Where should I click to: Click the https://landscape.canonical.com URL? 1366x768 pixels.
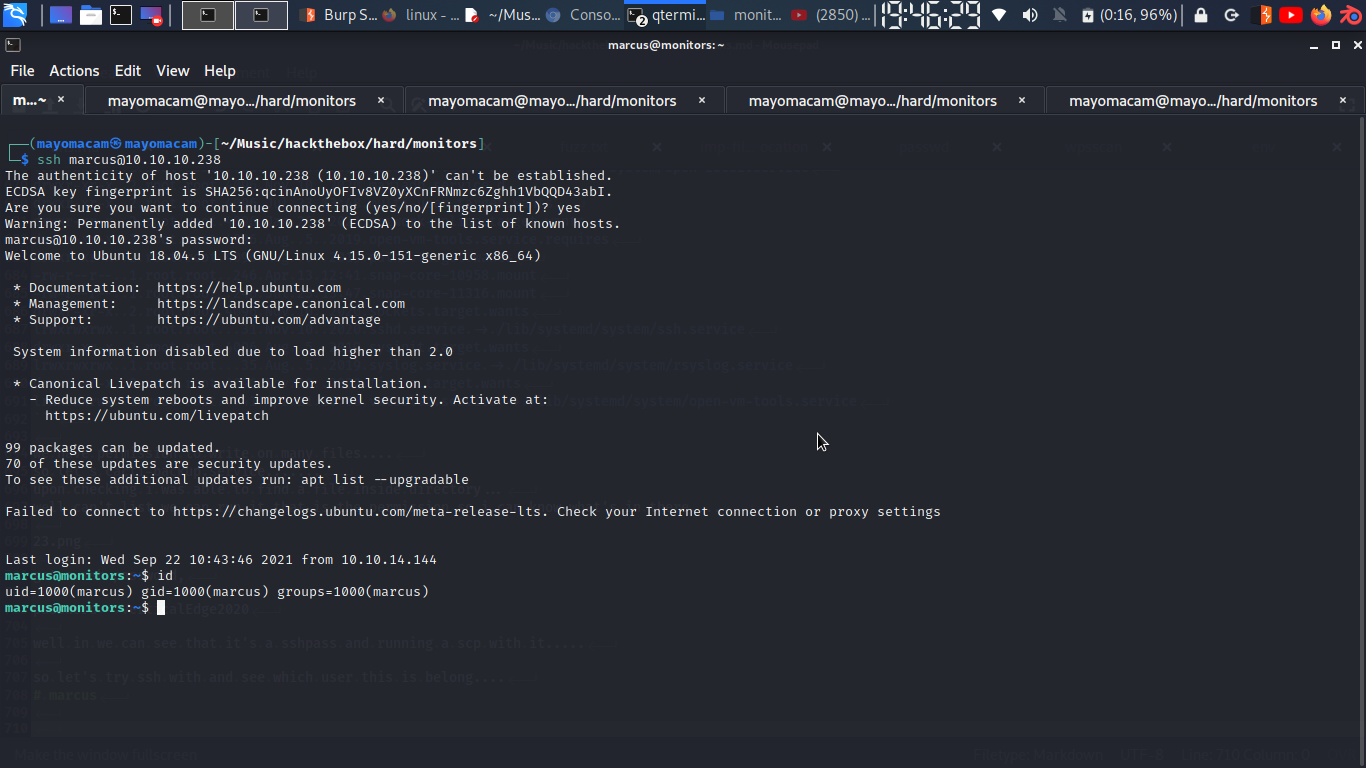click(281, 304)
